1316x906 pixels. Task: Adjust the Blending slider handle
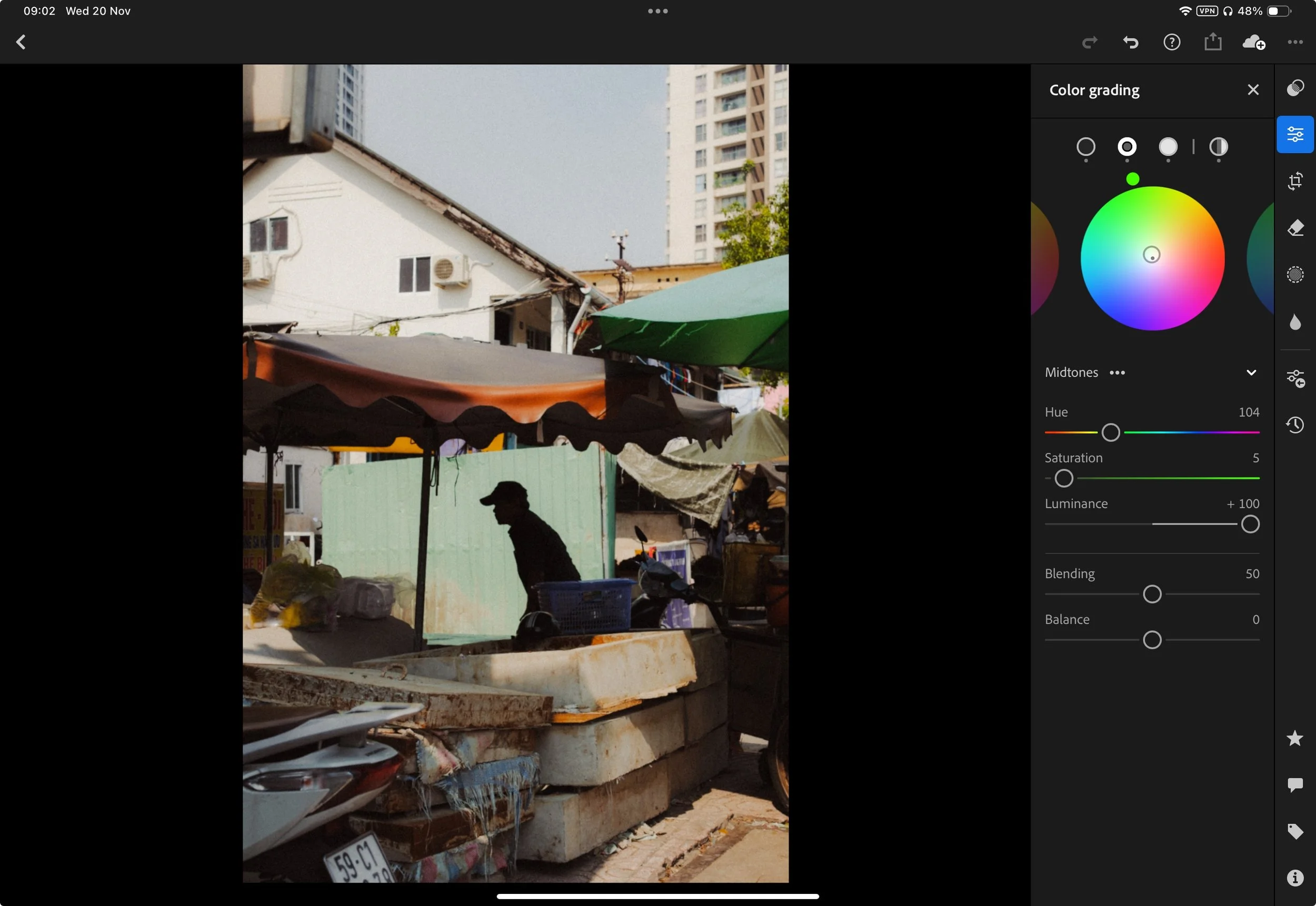point(1152,595)
